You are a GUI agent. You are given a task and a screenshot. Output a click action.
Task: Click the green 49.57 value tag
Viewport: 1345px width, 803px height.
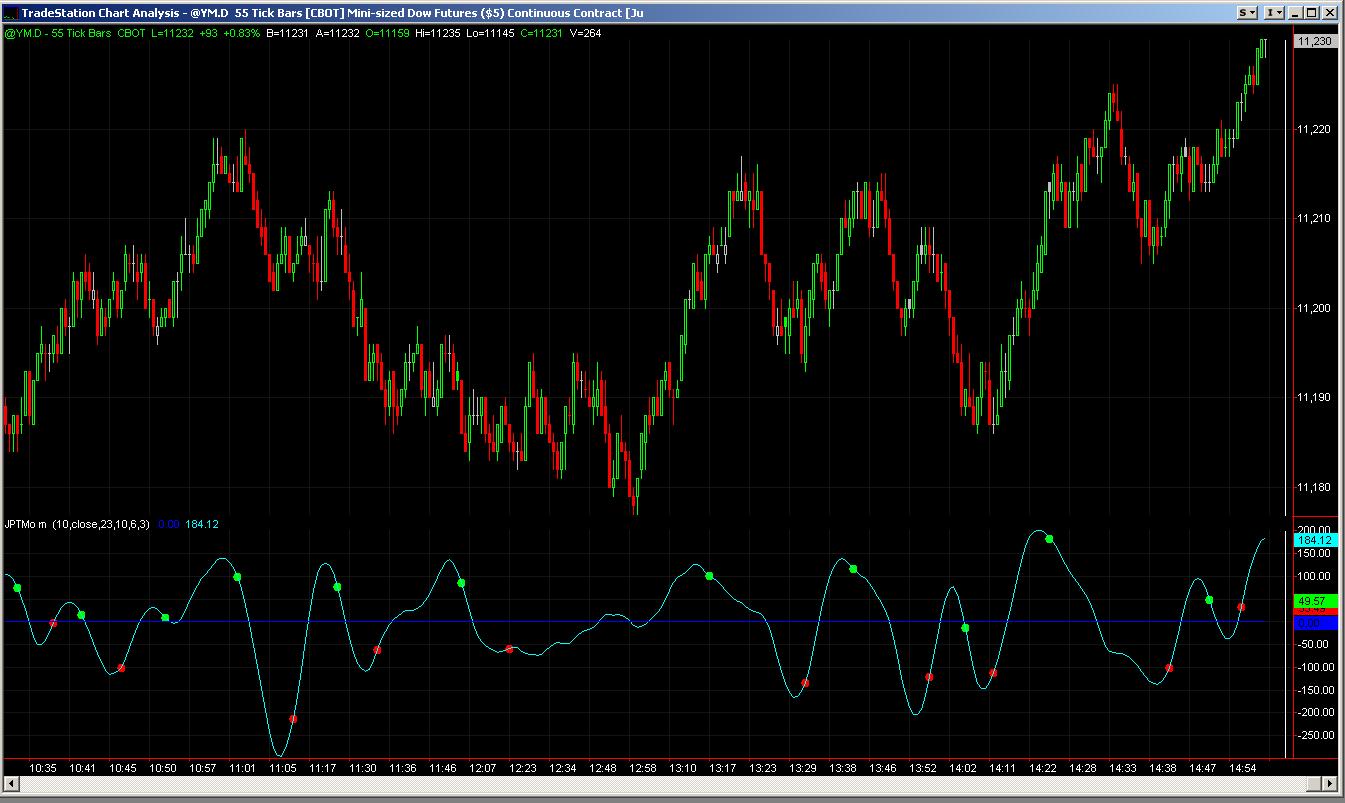point(1313,601)
